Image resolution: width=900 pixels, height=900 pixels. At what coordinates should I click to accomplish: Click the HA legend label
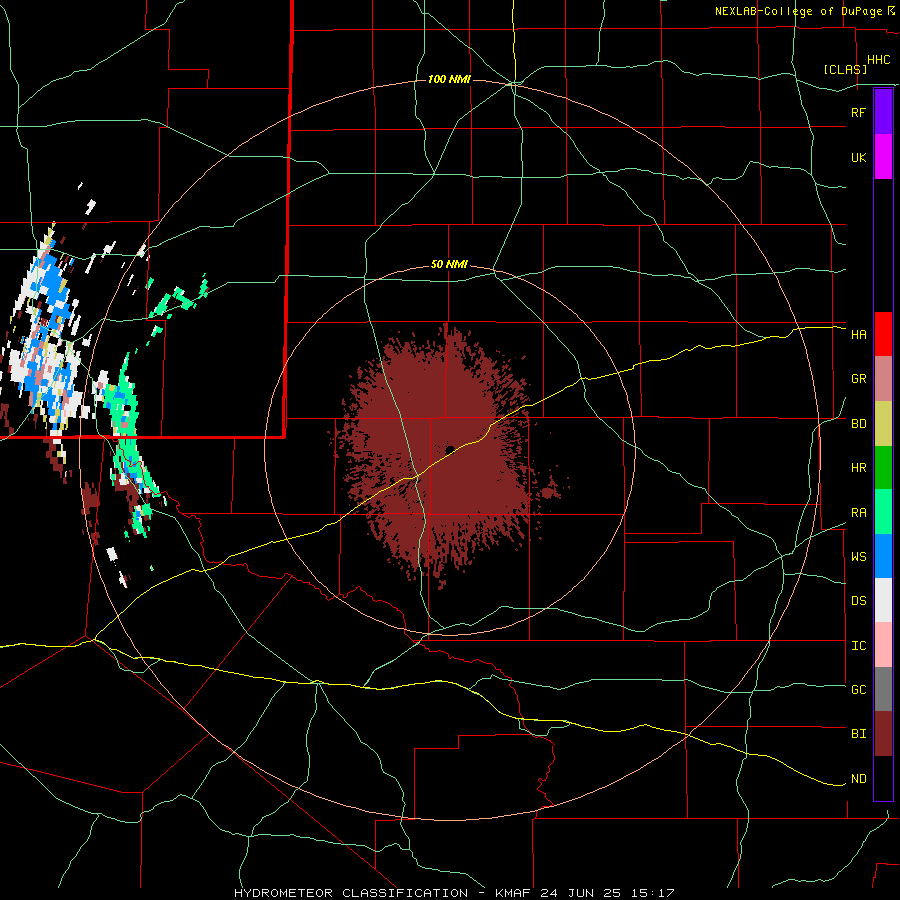point(859,335)
